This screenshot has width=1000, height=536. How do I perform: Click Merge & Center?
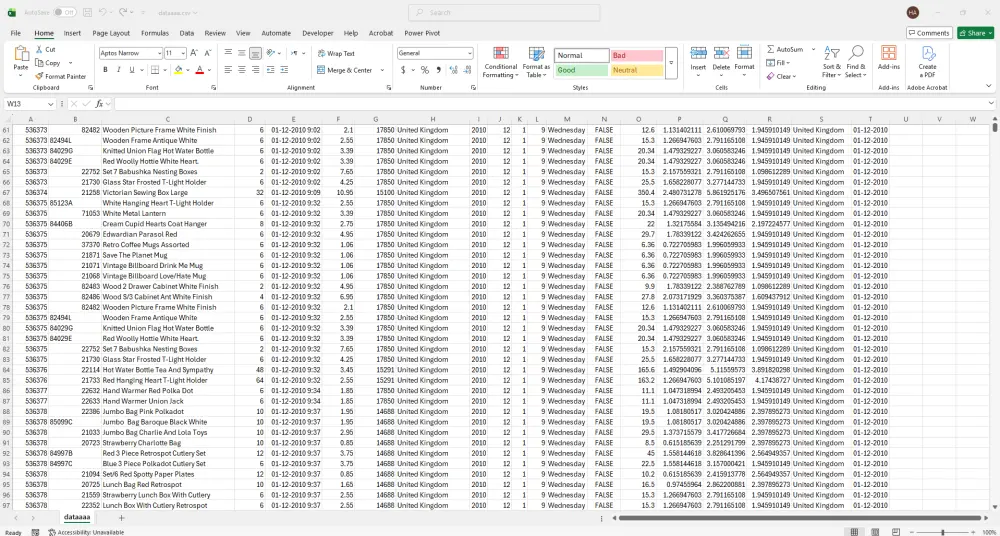click(x=344, y=70)
